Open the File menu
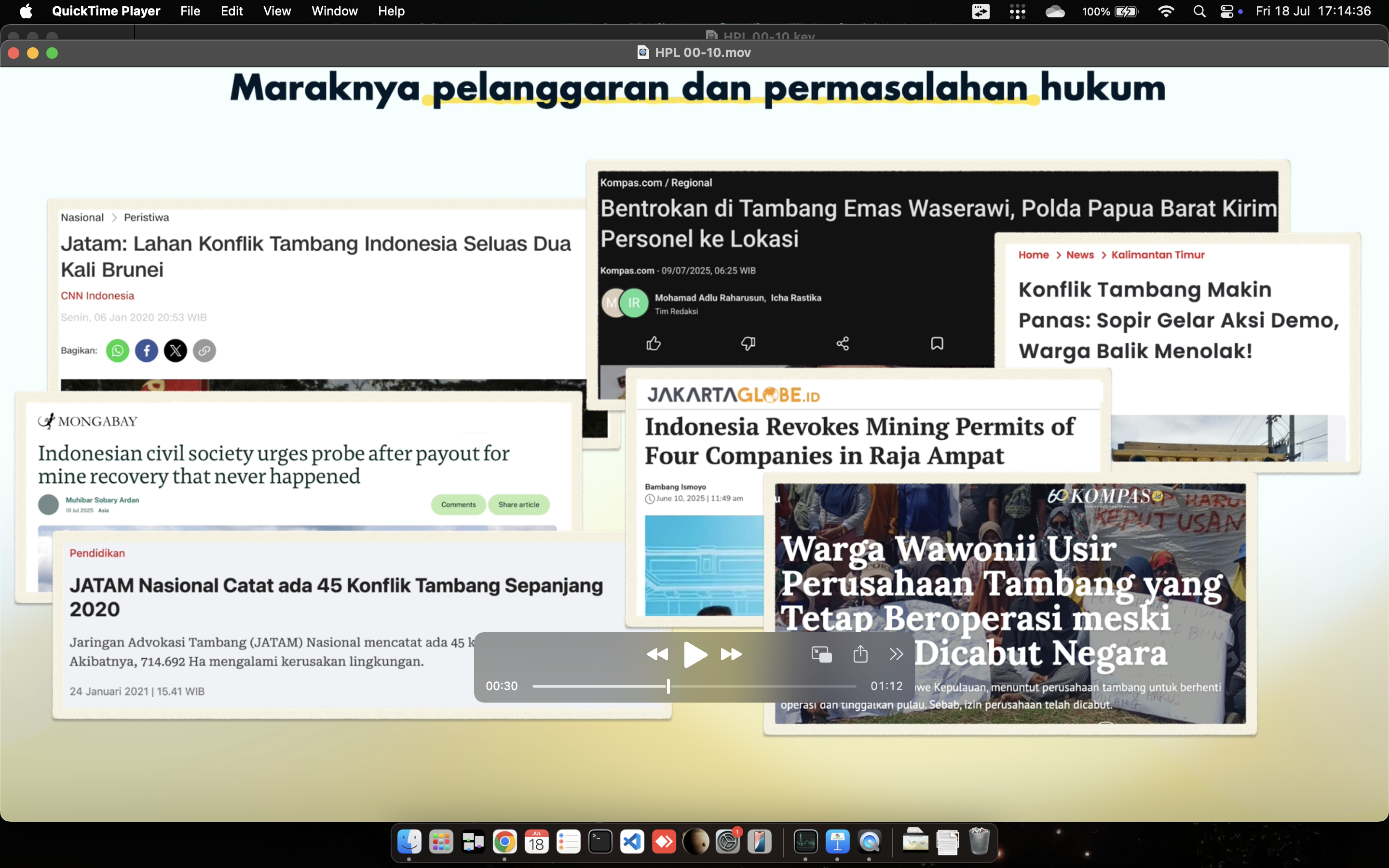 [190, 11]
